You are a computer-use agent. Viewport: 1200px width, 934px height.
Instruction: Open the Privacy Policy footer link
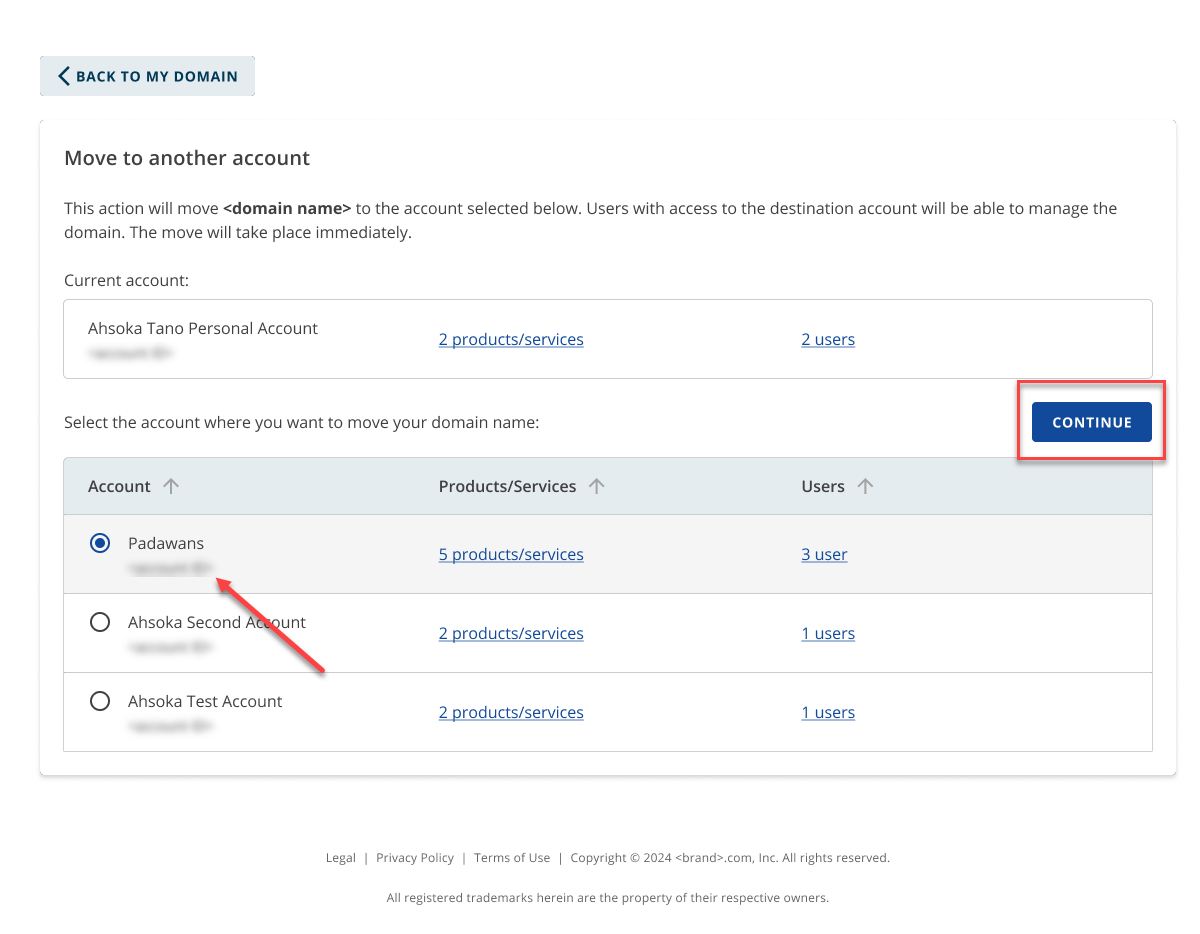(414, 857)
